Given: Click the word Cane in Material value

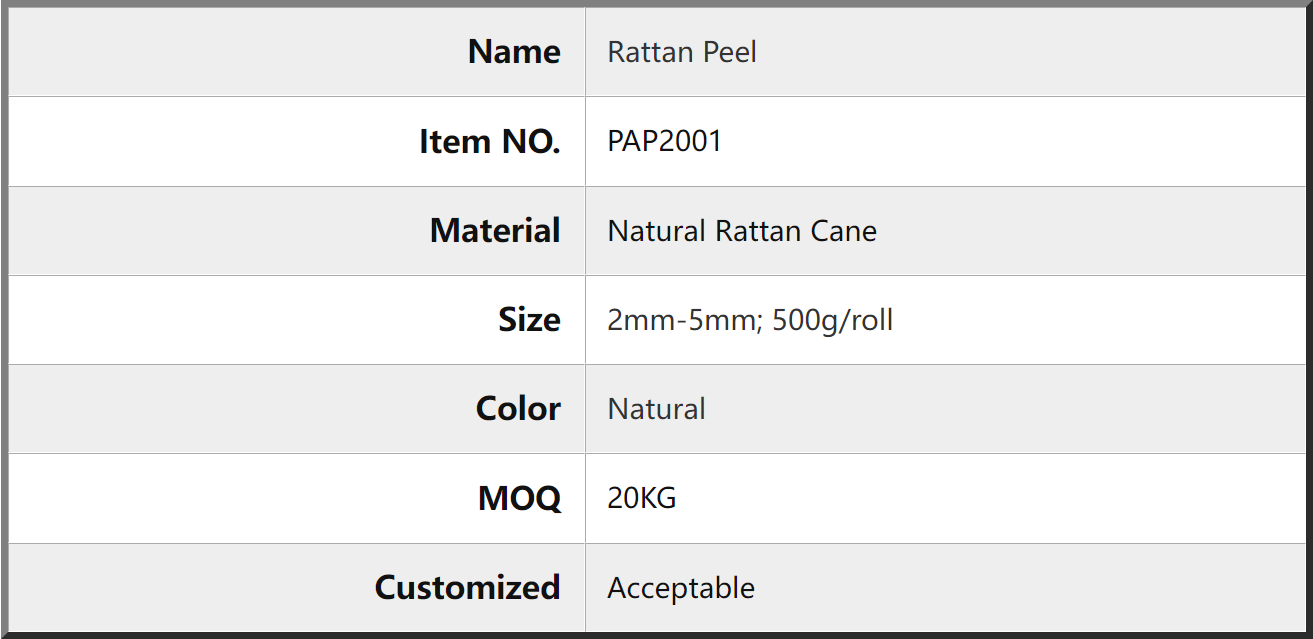Looking at the screenshot, I should [x=845, y=231].
